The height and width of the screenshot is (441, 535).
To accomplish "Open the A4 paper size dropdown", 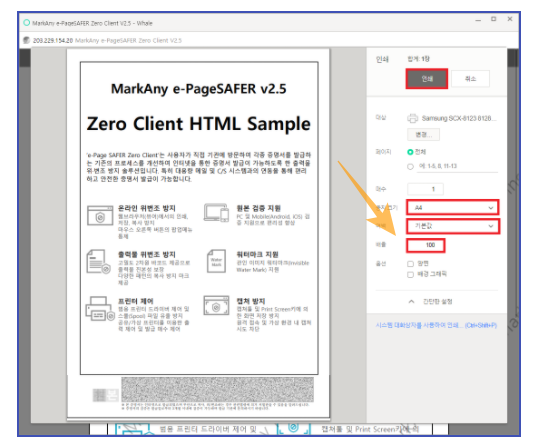I will point(452,207).
